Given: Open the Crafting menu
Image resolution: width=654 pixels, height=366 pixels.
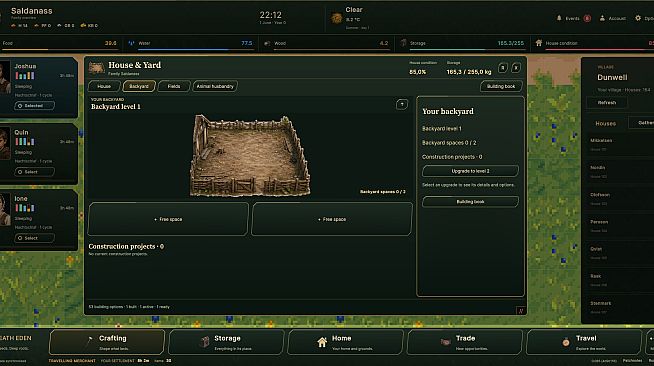Looking at the screenshot, I should point(107,342).
